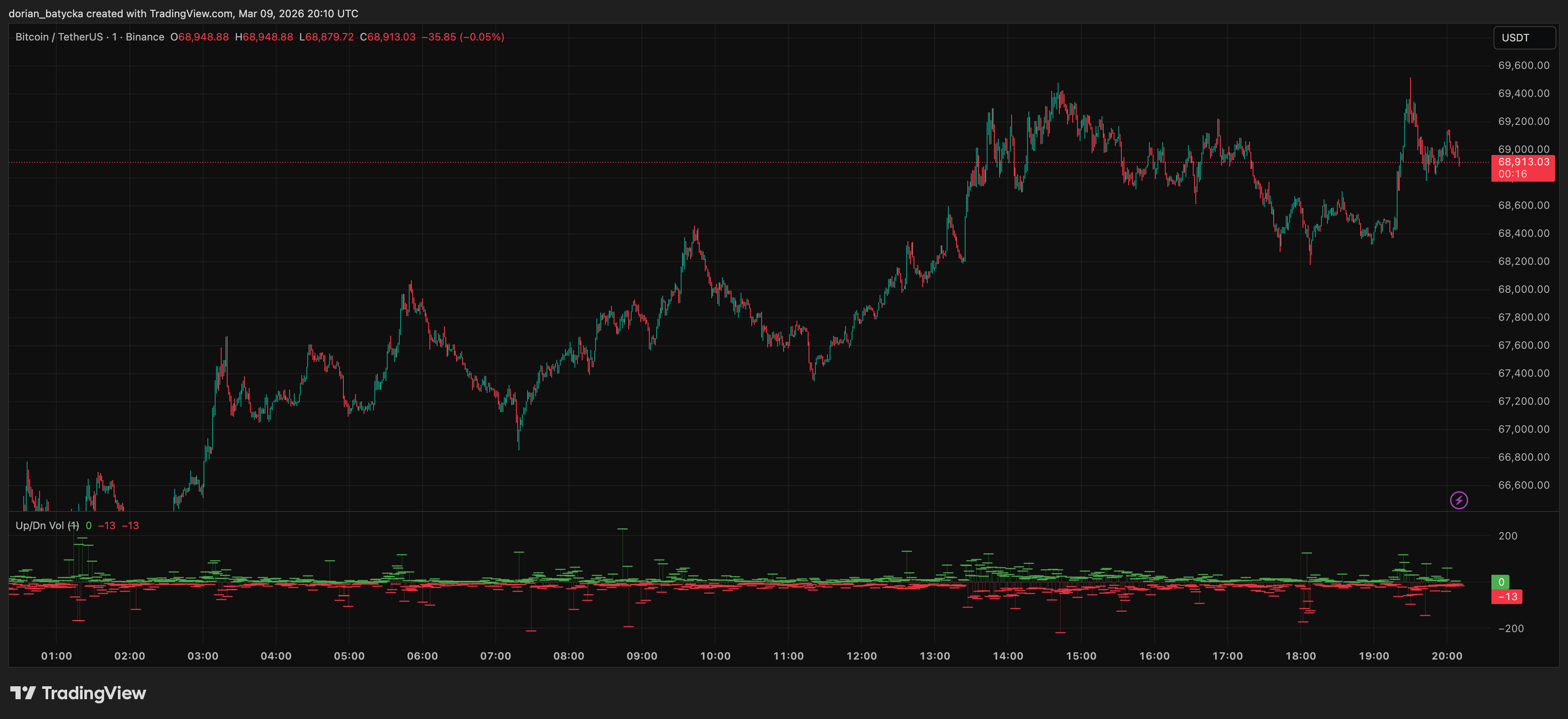Click the 09:00 time axis label
The height and width of the screenshot is (719, 1568).
coord(642,656)
